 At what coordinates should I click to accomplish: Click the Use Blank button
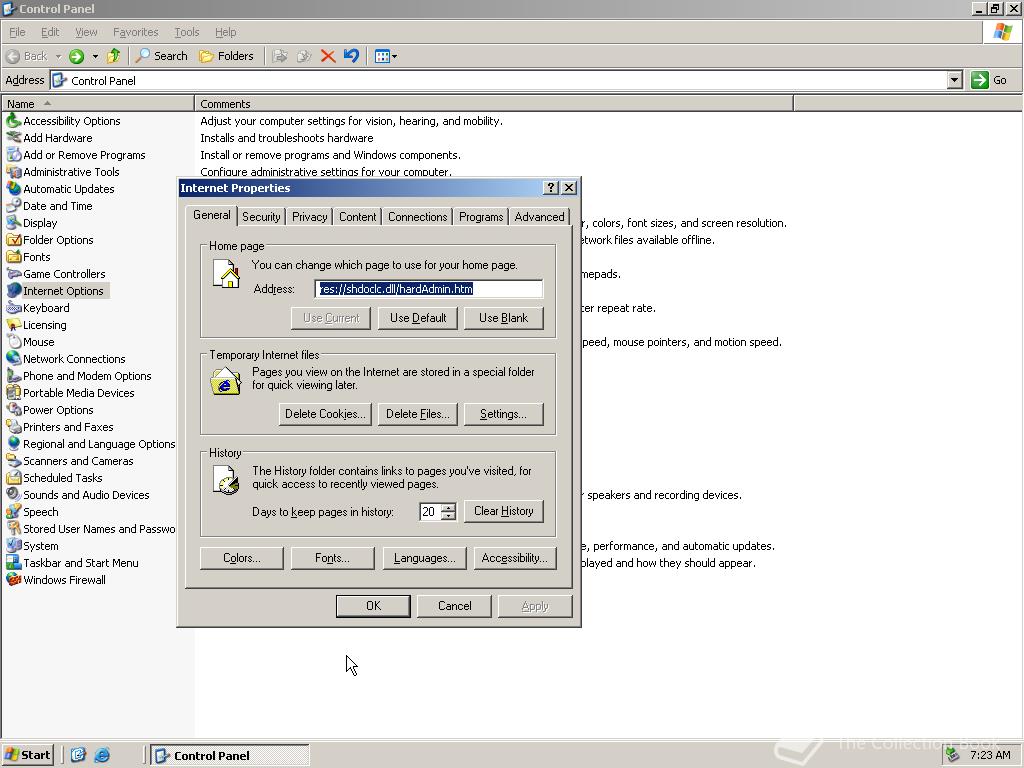pyautogui.click(x=504, y=318)
